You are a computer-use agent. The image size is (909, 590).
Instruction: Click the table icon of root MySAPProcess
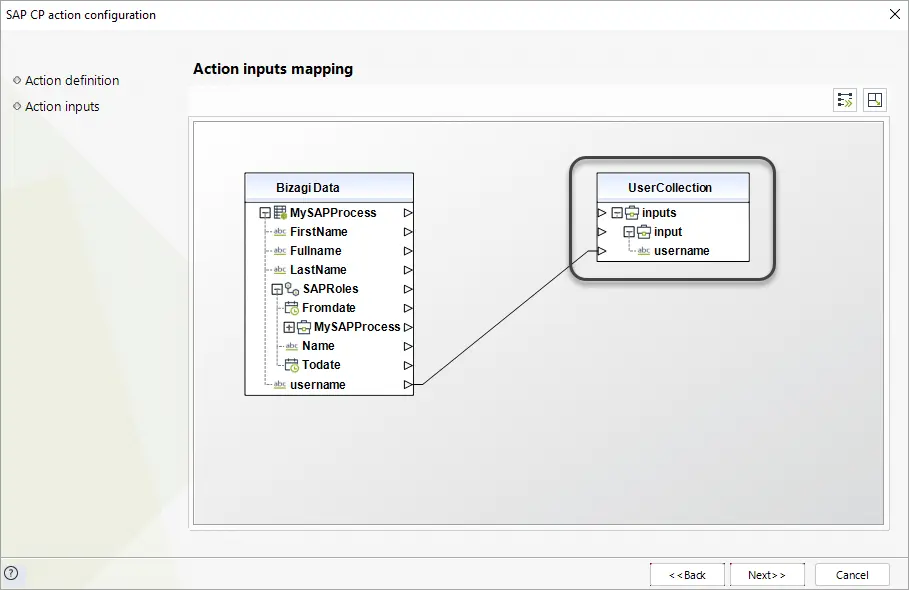pyautogui.click(x=280, y=213)
